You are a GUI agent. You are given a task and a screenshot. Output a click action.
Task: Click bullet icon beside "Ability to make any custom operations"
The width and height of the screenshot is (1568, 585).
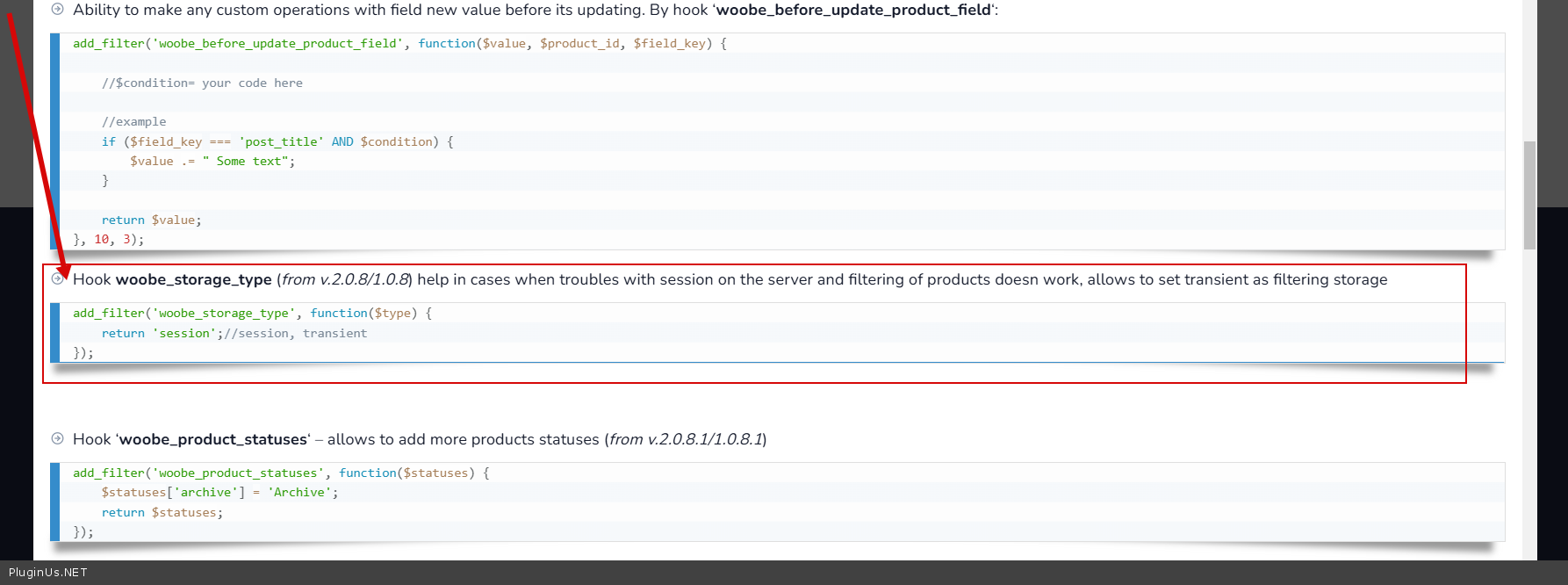(58, 10)
